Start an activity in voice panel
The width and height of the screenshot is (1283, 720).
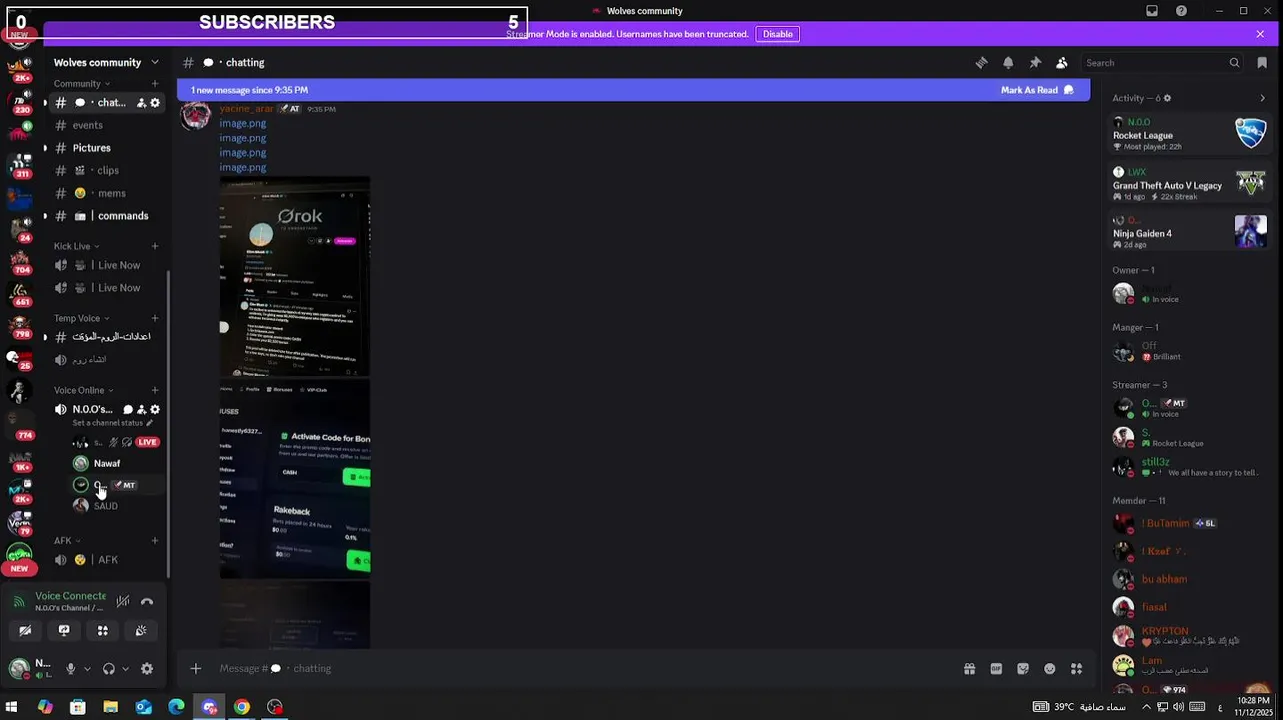coord(102,630)
